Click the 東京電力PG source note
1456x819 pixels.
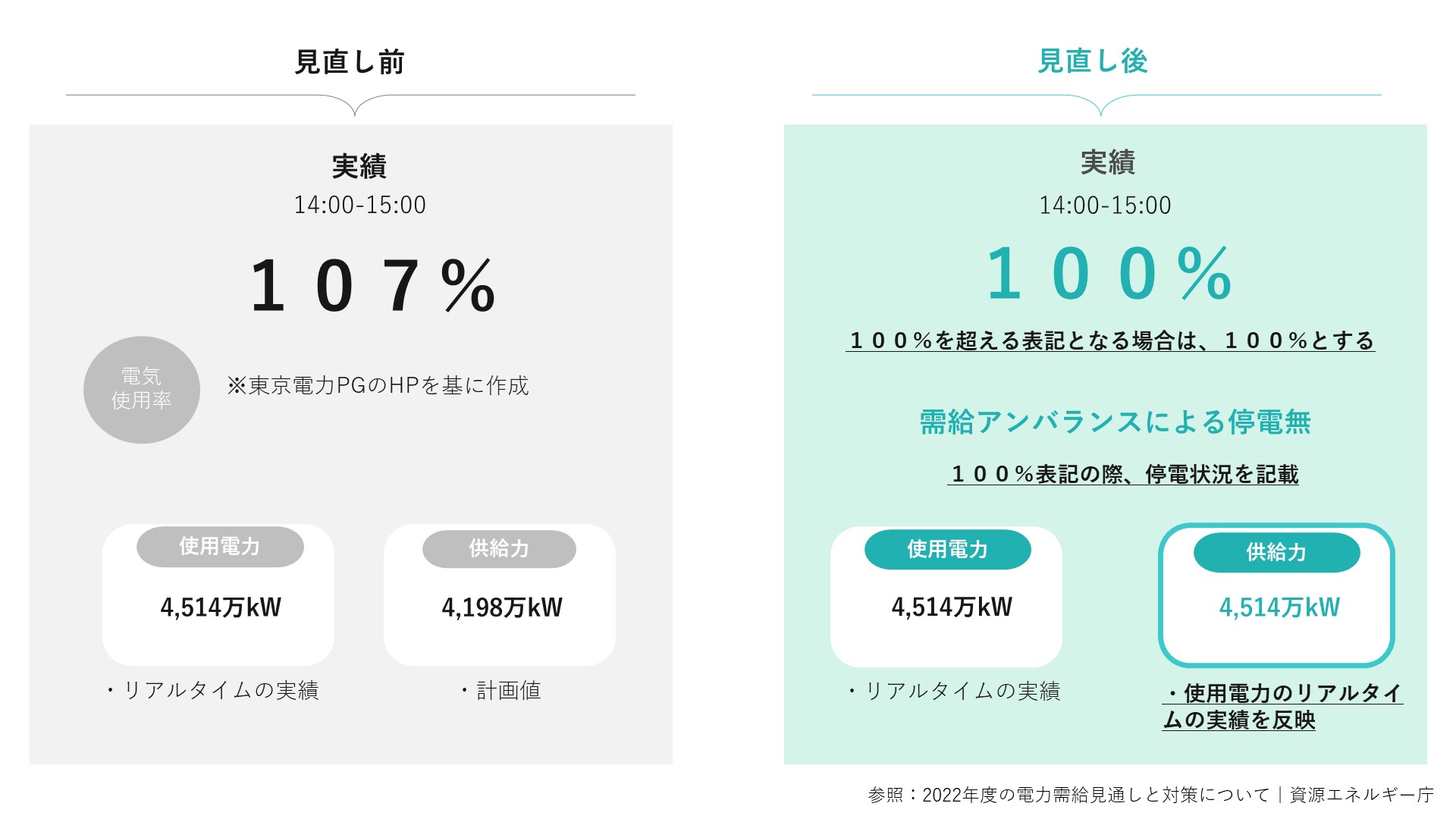pos(378,386)
